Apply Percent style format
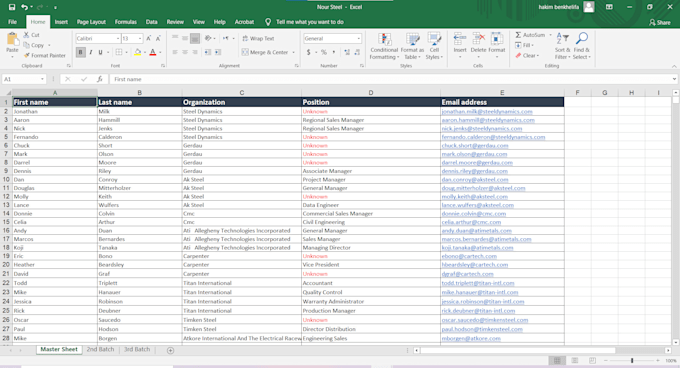The height and width of the screenshot is (368, 680). (x=324, y=52)
